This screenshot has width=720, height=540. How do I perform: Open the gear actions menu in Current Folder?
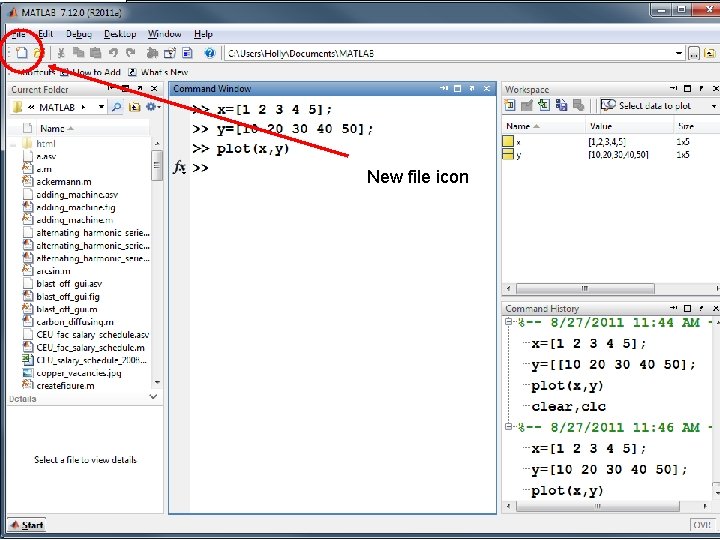click(x=152, y=107)
